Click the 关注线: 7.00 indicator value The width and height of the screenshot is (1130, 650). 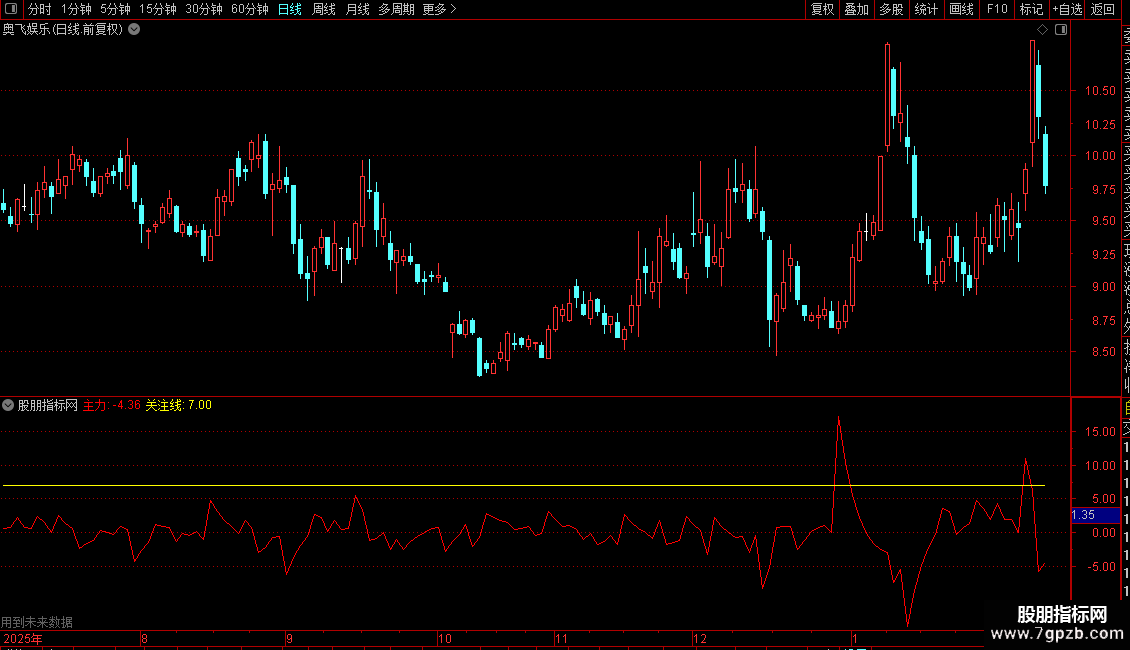point(179,405)
